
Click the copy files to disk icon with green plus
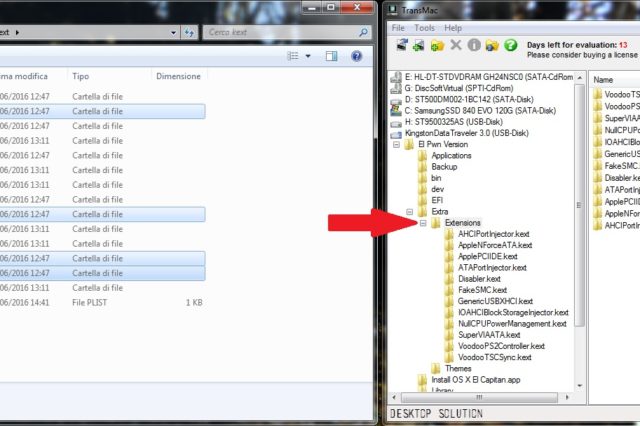pos(419,45)
